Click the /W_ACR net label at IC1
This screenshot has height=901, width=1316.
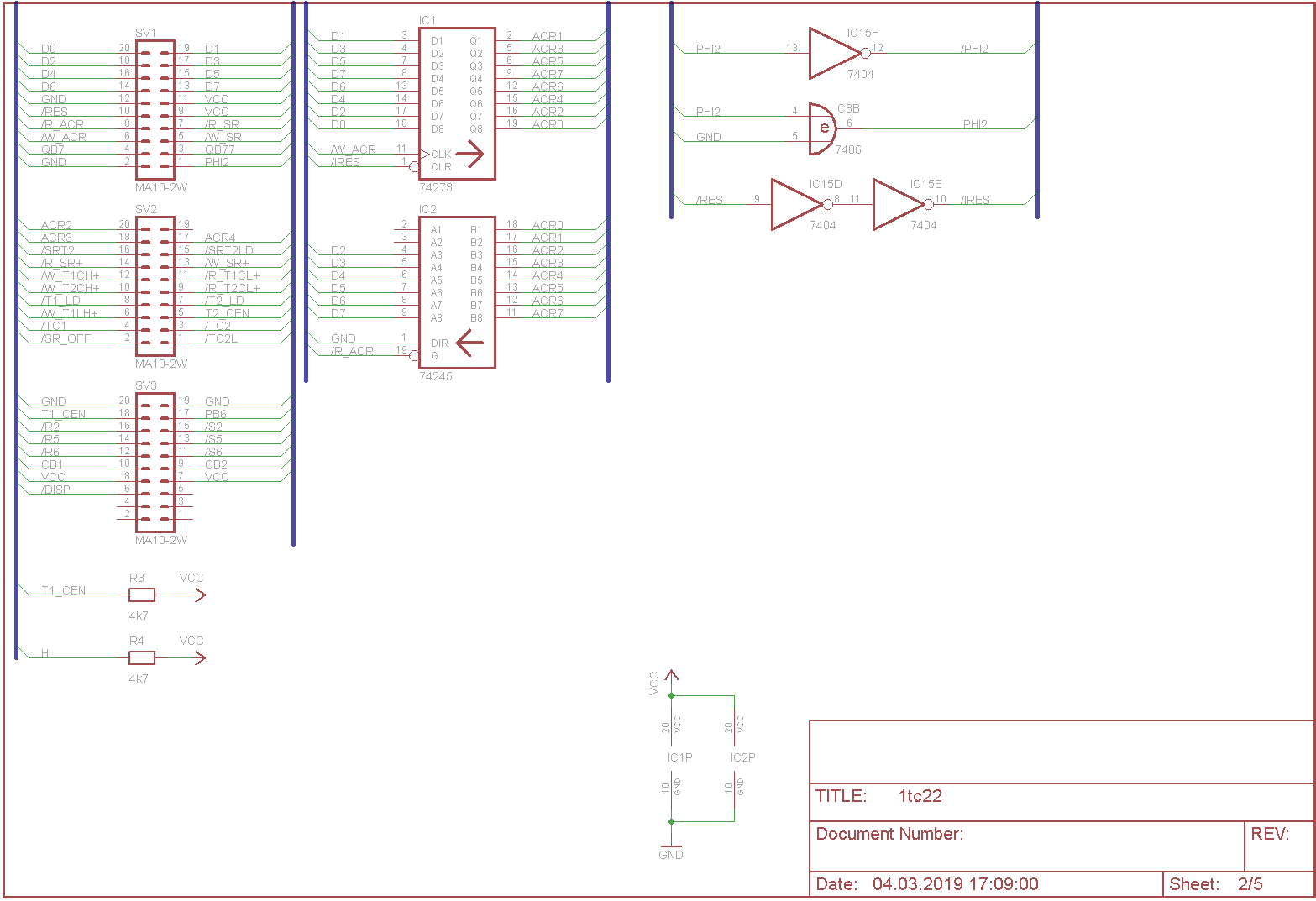click(354, 149)
